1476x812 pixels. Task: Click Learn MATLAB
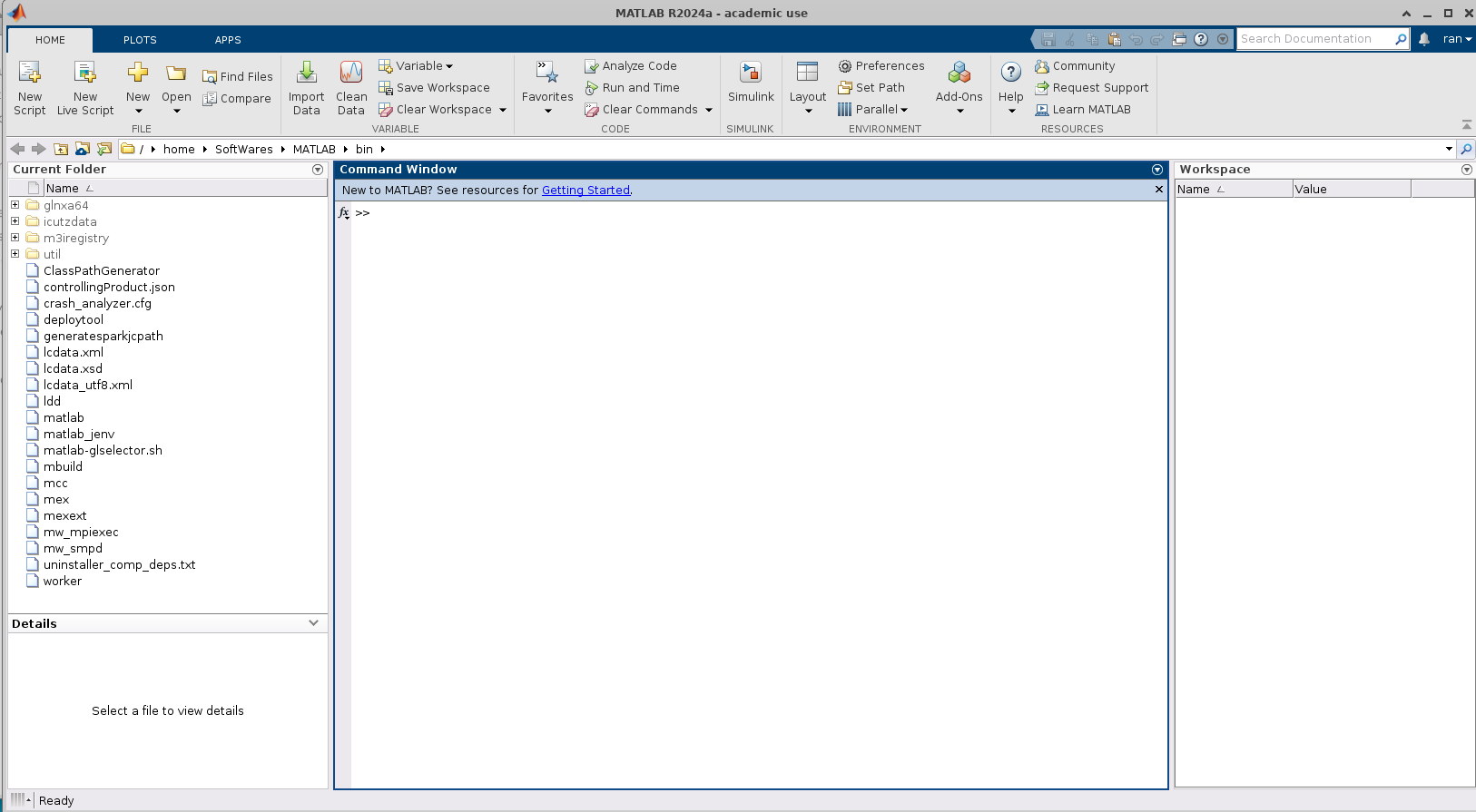tap(1083, 110)
